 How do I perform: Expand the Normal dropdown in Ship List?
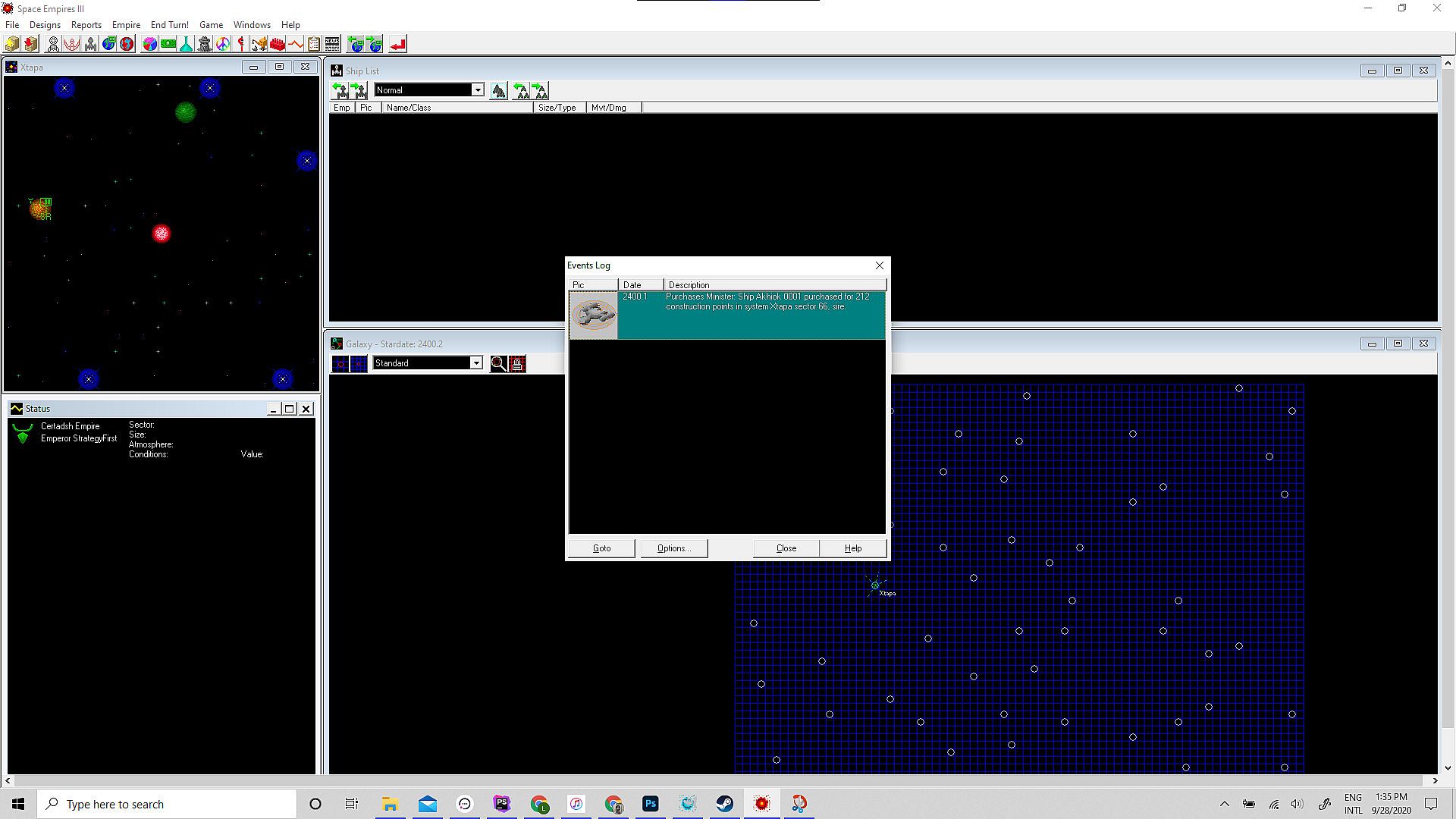(x=478, y=90)
